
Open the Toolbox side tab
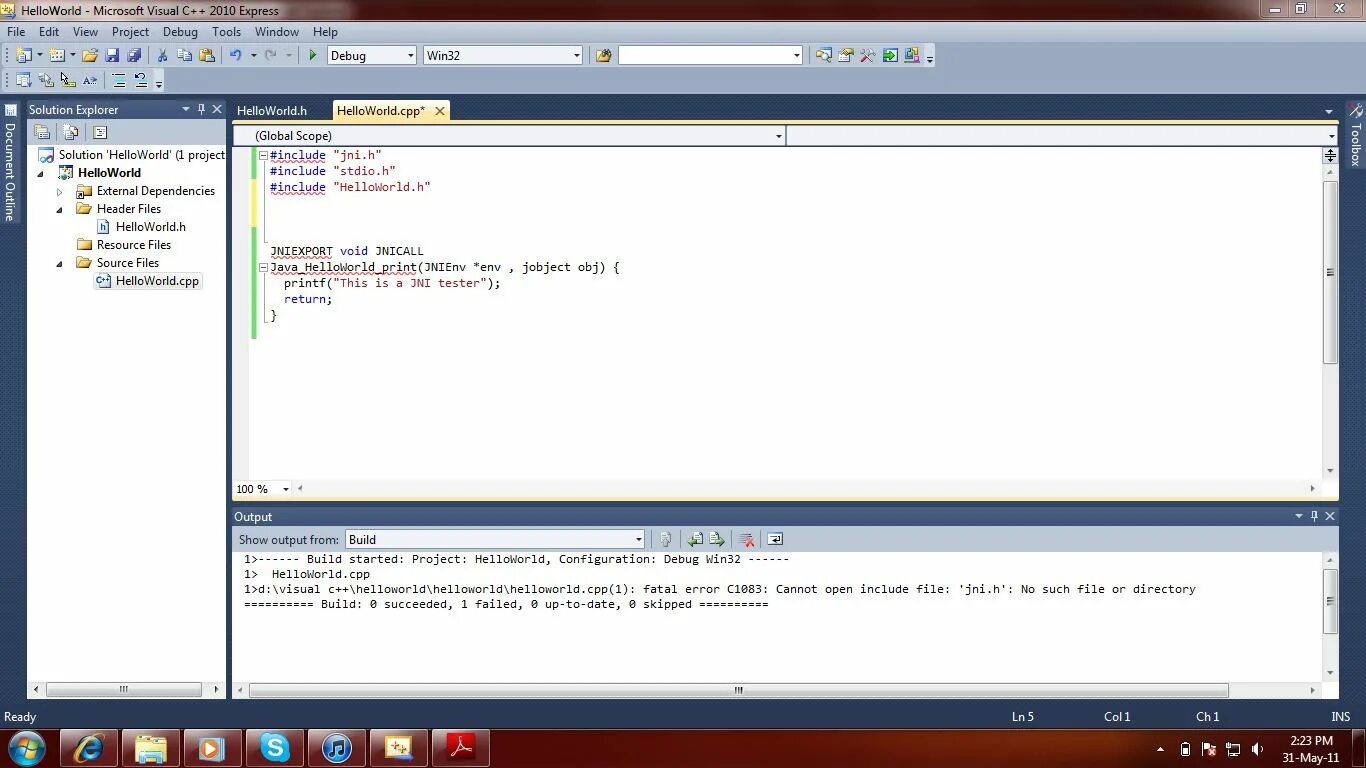pos(1356,134)
